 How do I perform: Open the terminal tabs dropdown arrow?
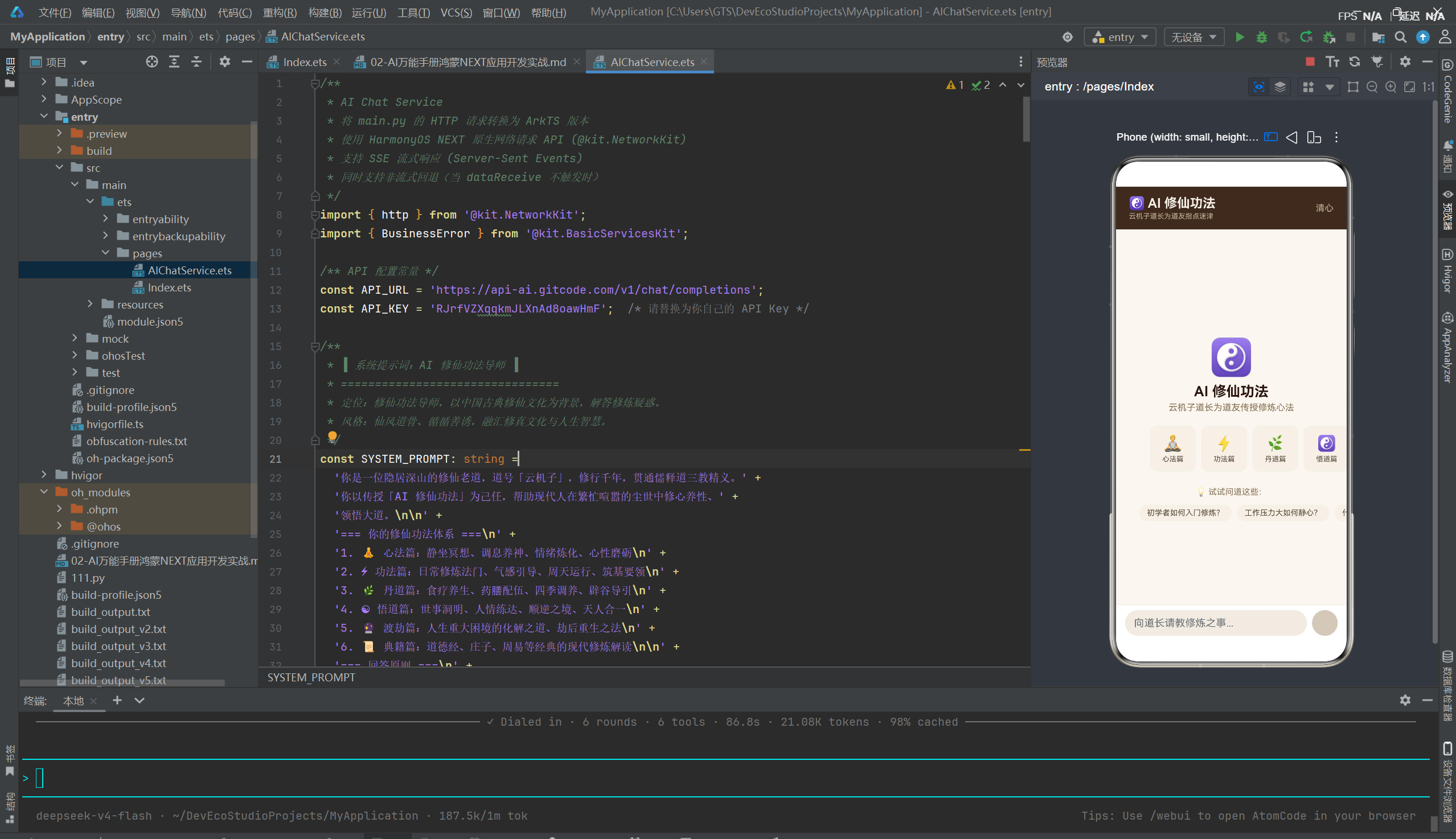click(x=140, y=700)
